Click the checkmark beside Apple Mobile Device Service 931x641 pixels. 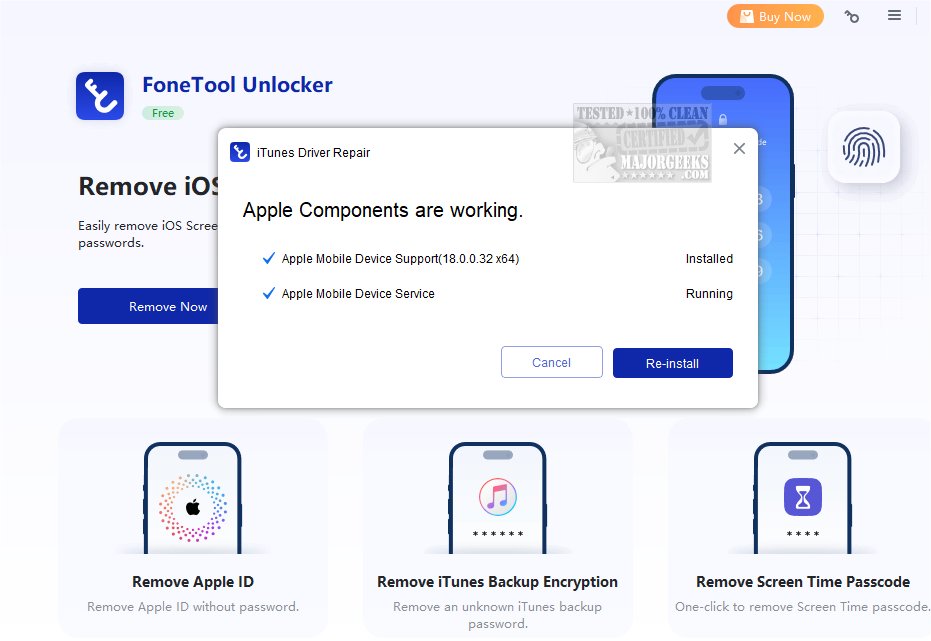[268, 293]
